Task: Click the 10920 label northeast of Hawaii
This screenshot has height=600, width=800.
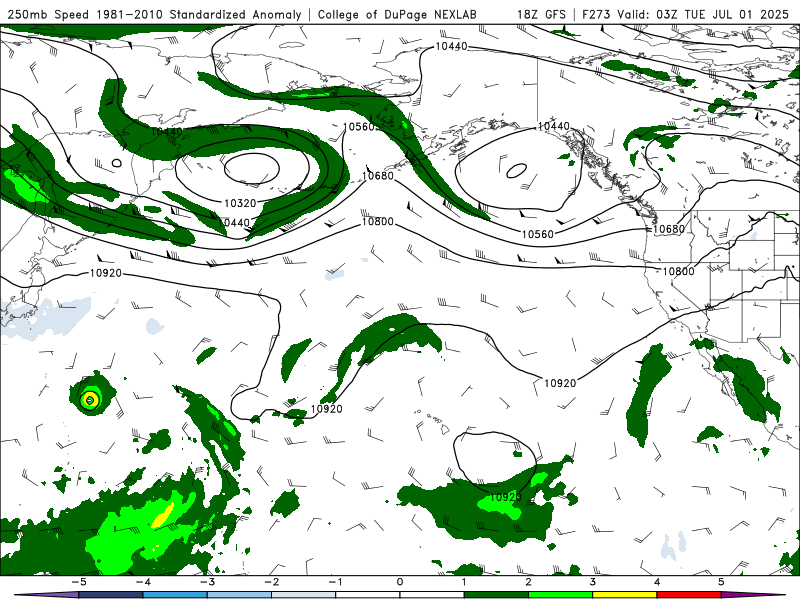Action: pyautogui.click(x=560, y=383)
